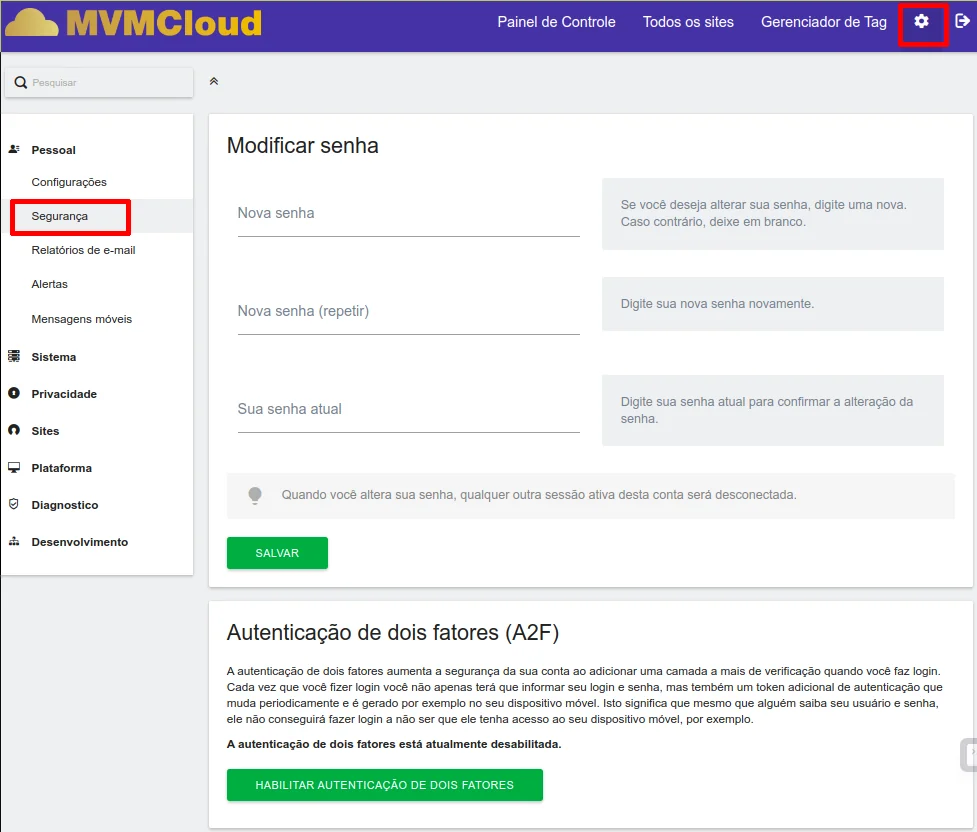Collapse the Pessoal menu section
The height and width of the screenshot is (832, 977).
click(53, 150)
